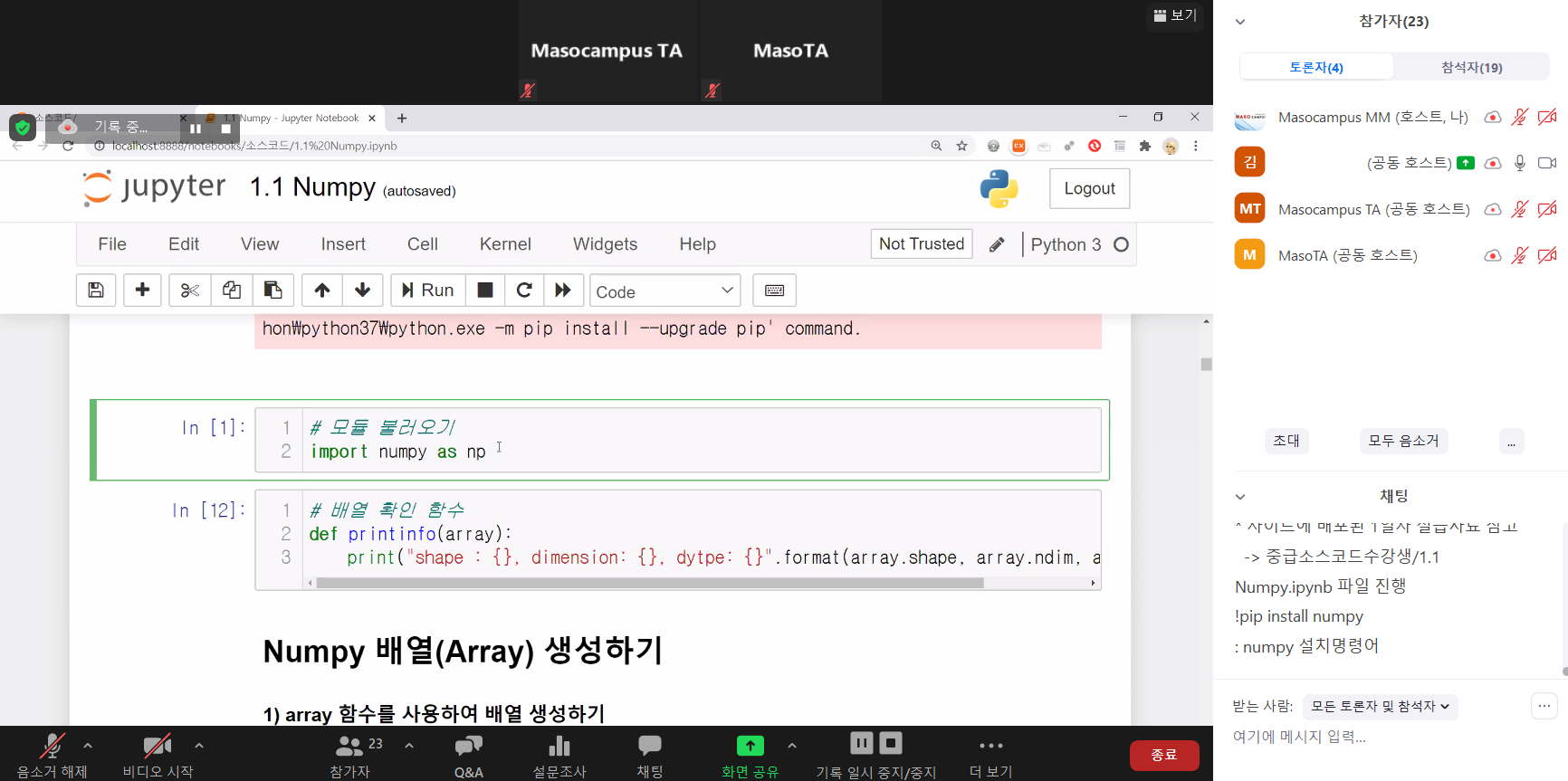
Task: Restart the kernel using the circular arrow
Action: click(524, 290)
